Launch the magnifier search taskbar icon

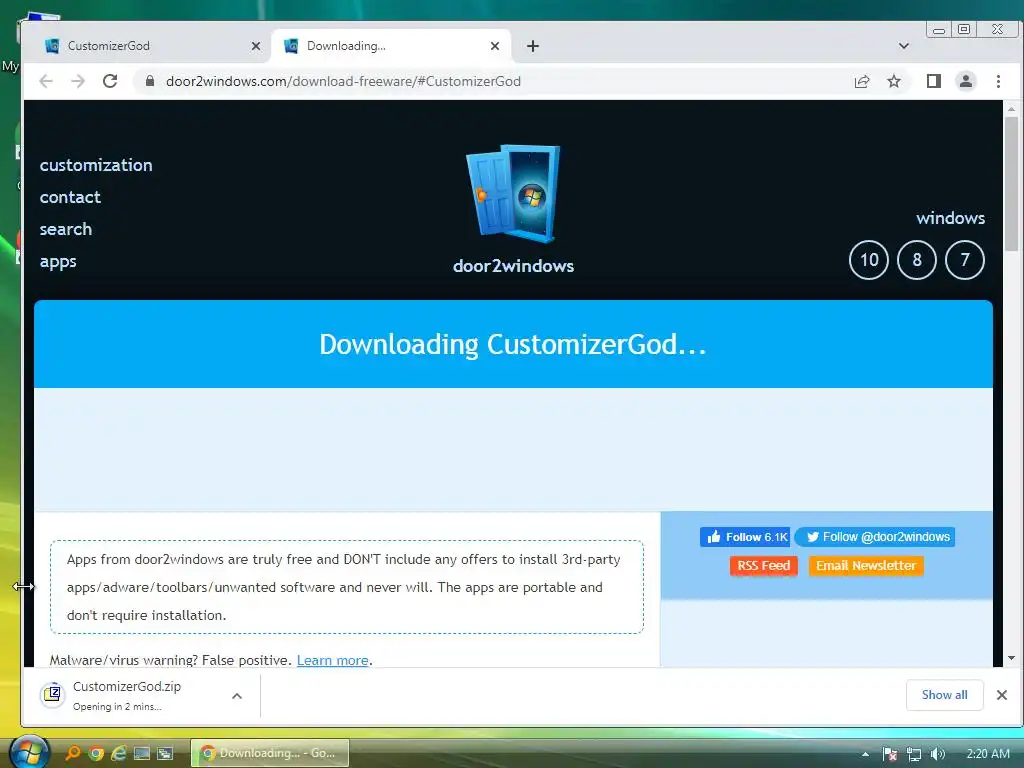click(72, 753)
